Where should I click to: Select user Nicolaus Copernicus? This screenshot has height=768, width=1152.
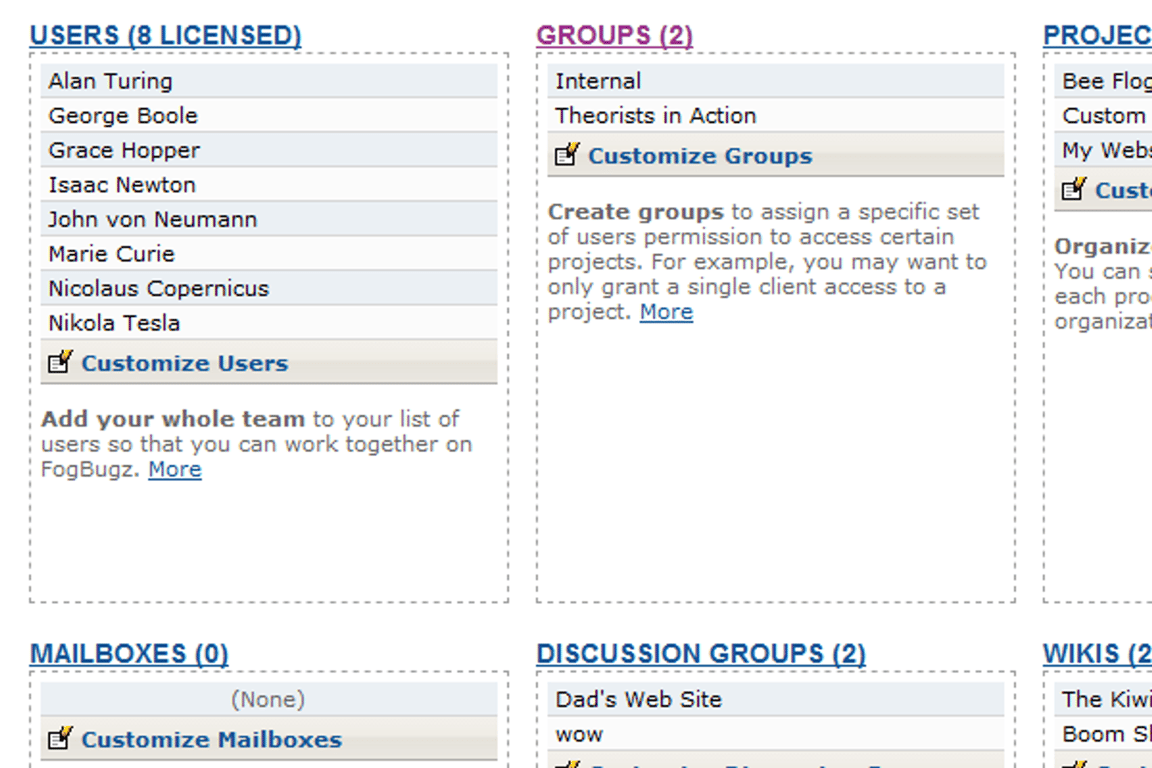click(x=269, y=288)
